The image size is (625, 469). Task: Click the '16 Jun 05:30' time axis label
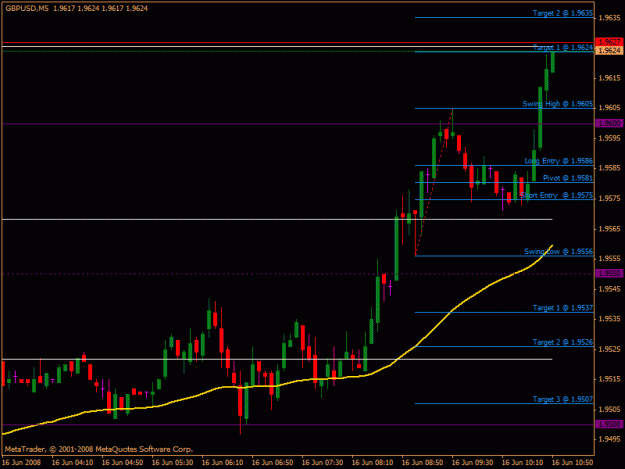pyautogui.click(x=173, y=463)
